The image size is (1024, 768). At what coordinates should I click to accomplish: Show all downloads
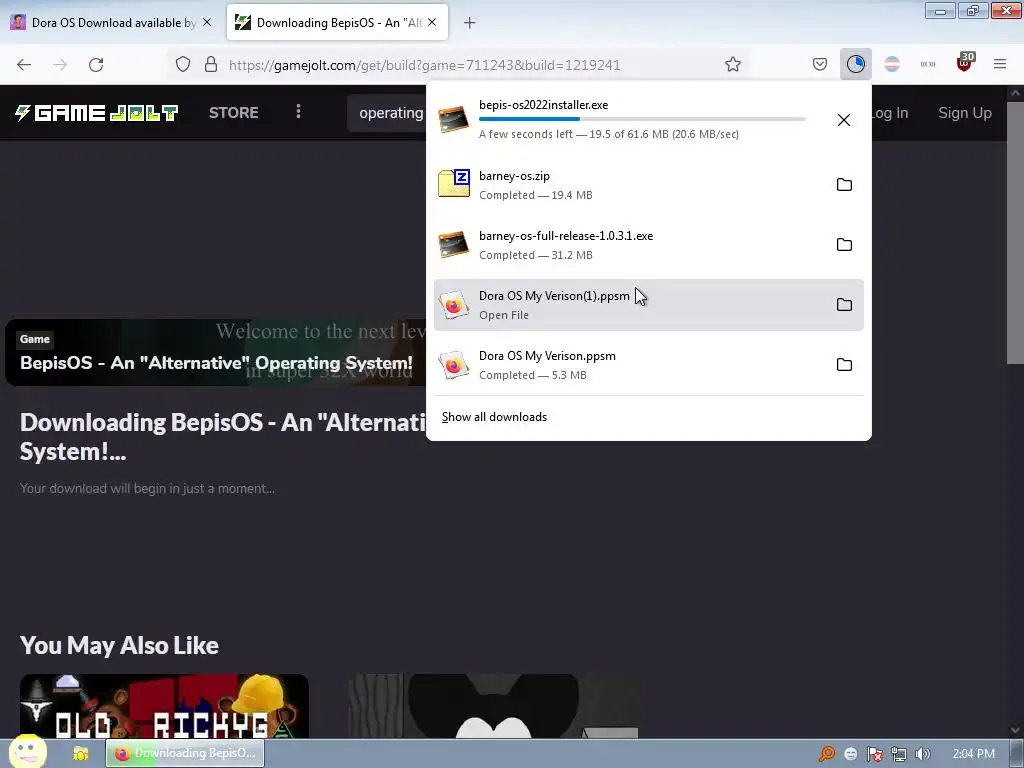click(x=494, y=417)
